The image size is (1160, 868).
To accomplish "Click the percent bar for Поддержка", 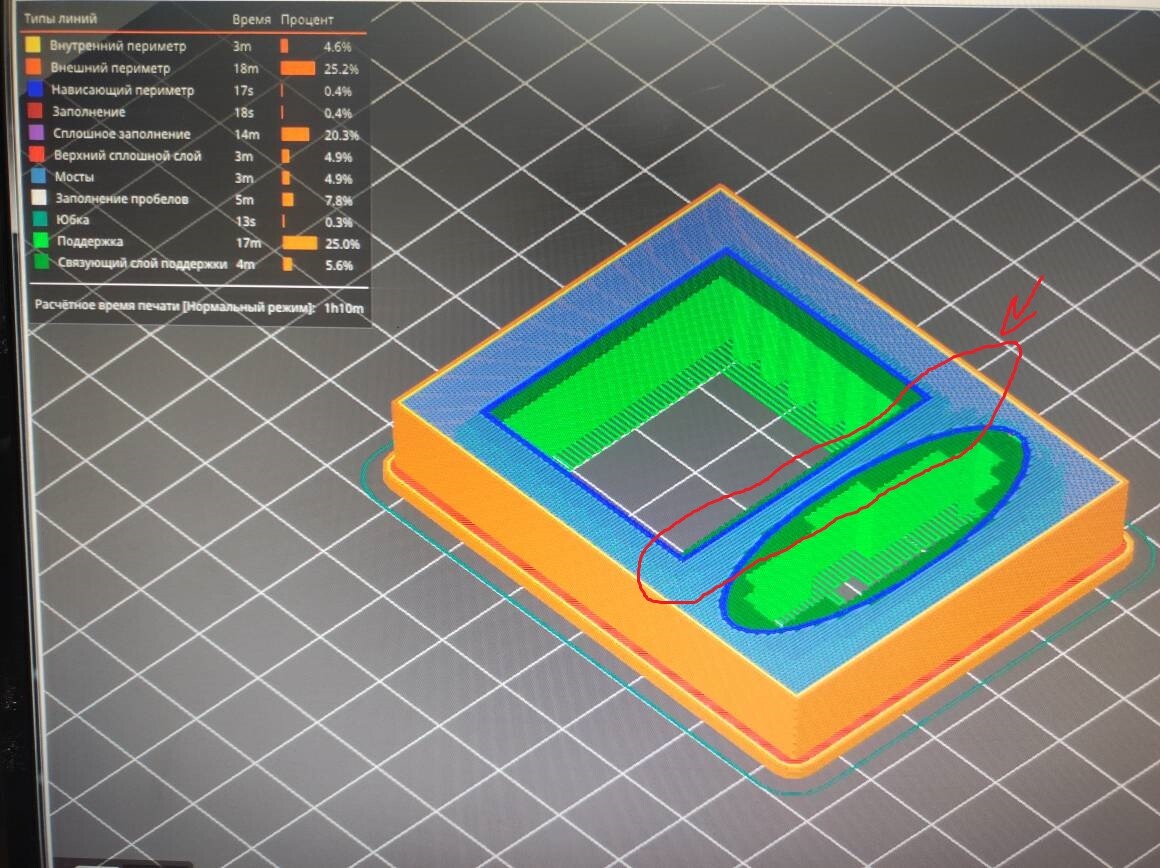I will [x=300, y=243].
